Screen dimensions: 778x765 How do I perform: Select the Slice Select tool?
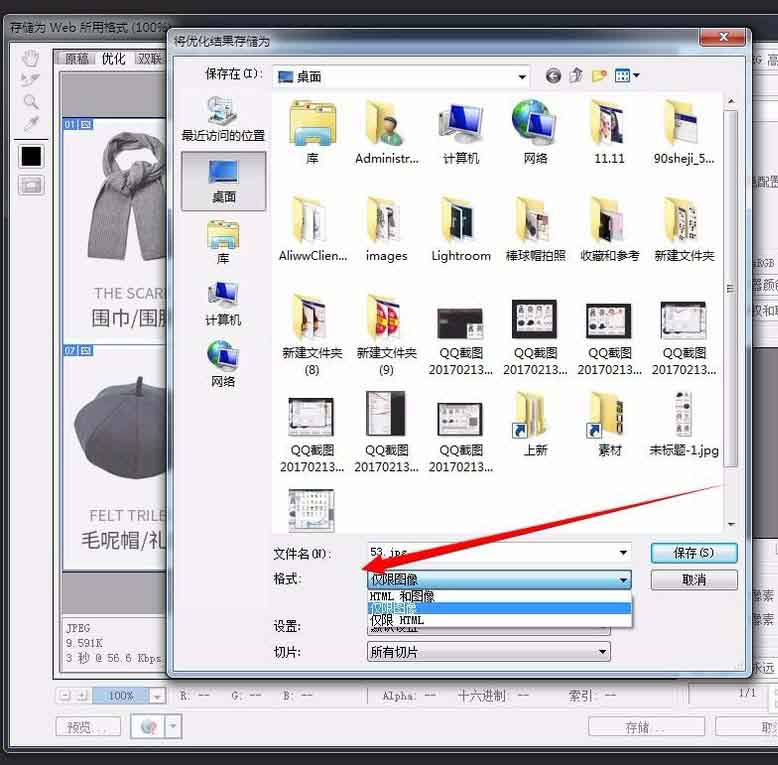point(31,80)
